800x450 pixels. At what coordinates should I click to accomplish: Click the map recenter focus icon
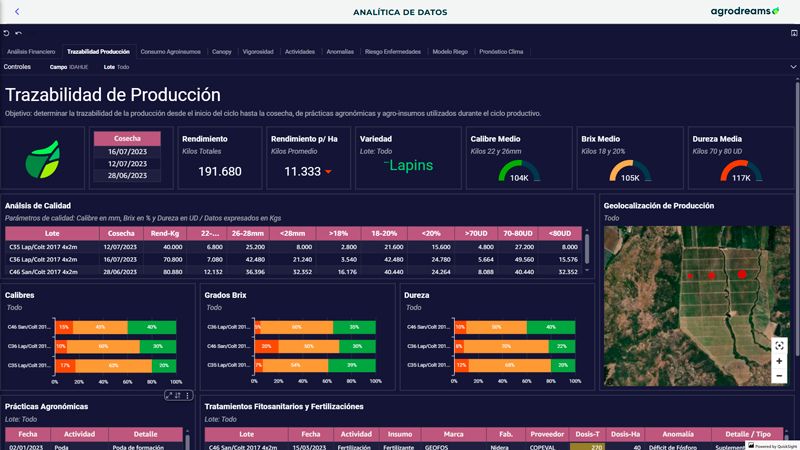click(x=779, y=344)
